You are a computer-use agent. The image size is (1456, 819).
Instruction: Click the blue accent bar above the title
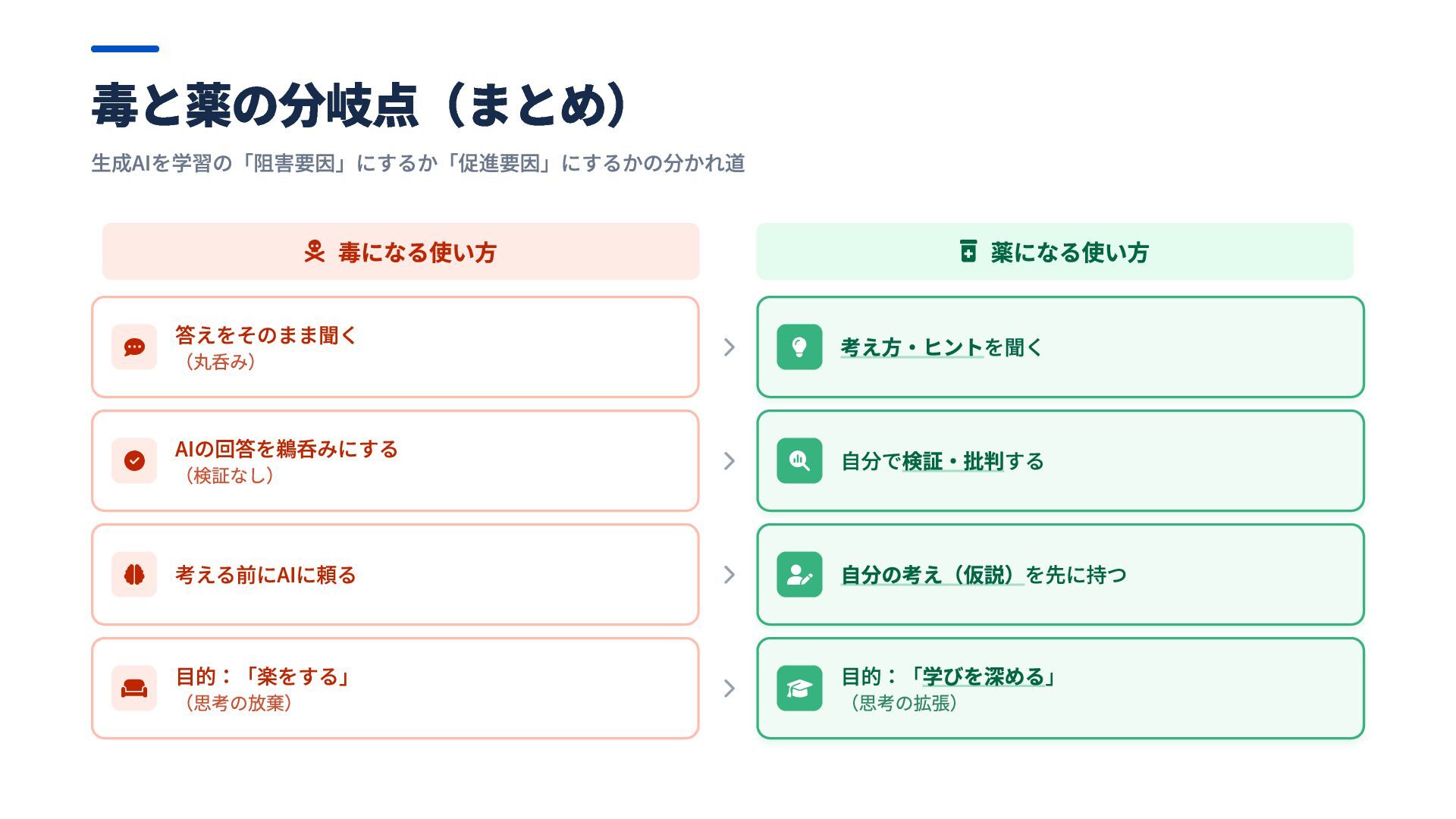[125, 49]
